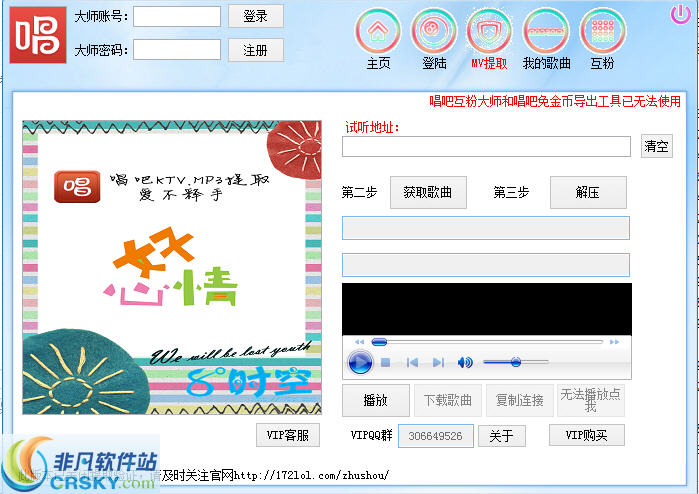Viewport: 699px width, 494px height.
Task: Open the 主页 home icon
Action: (378, 32)
